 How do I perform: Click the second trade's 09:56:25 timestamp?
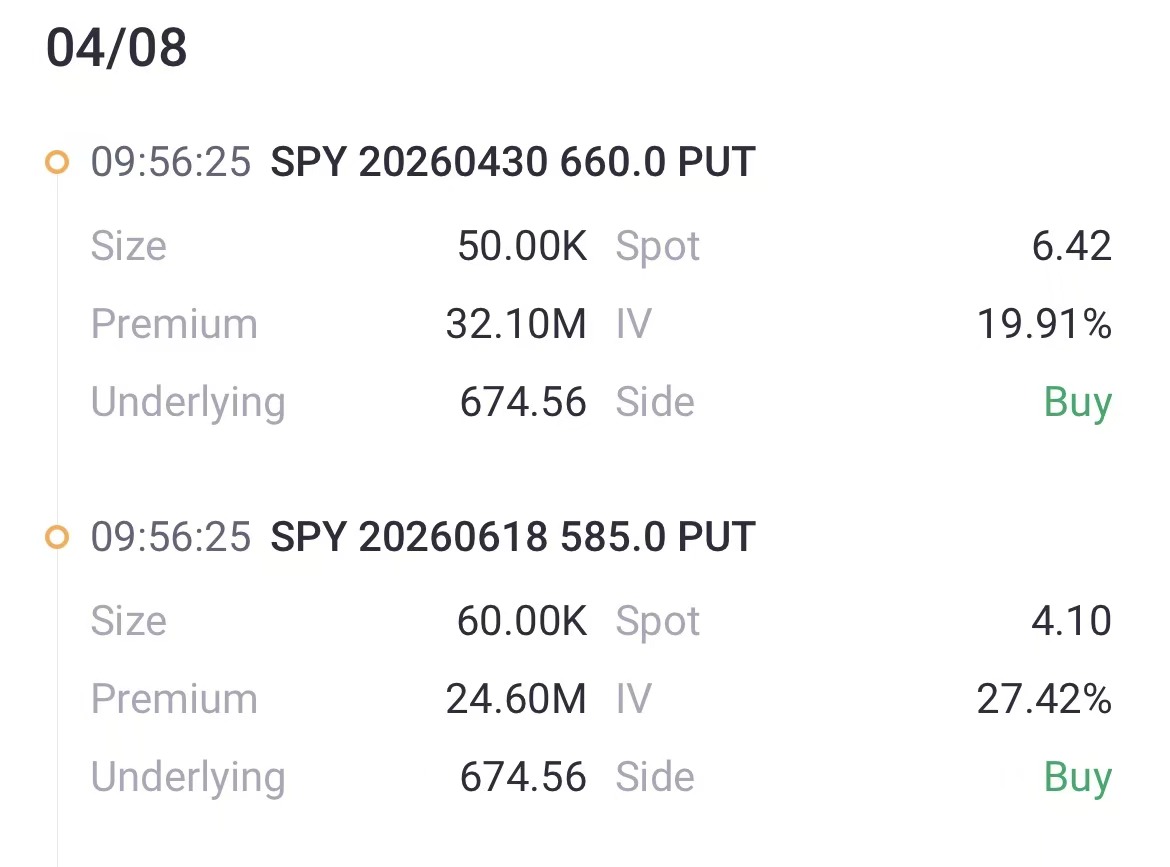point(171,537)
